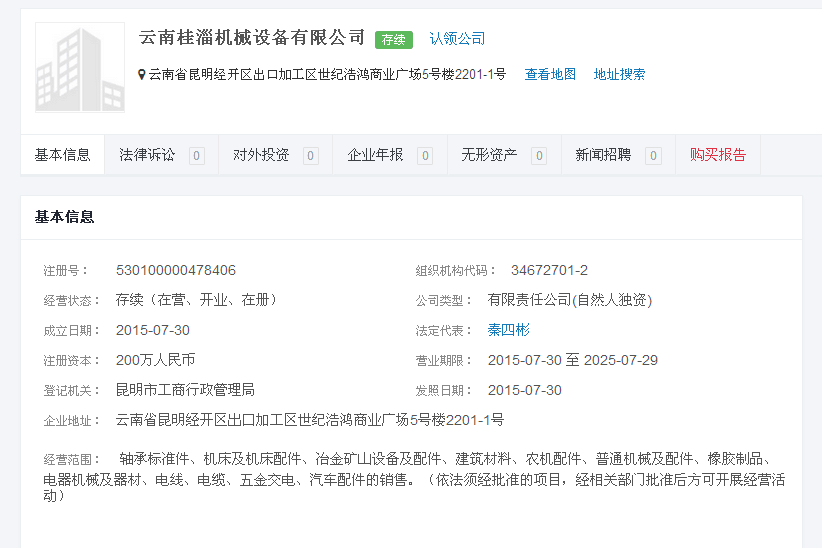822x548 pixels.
Task: Click the count badge beside 无形资产
Action: 539,156
